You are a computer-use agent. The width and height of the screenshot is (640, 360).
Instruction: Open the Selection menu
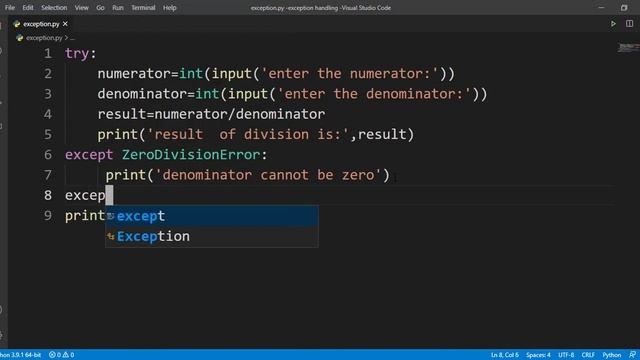point(54,8)
